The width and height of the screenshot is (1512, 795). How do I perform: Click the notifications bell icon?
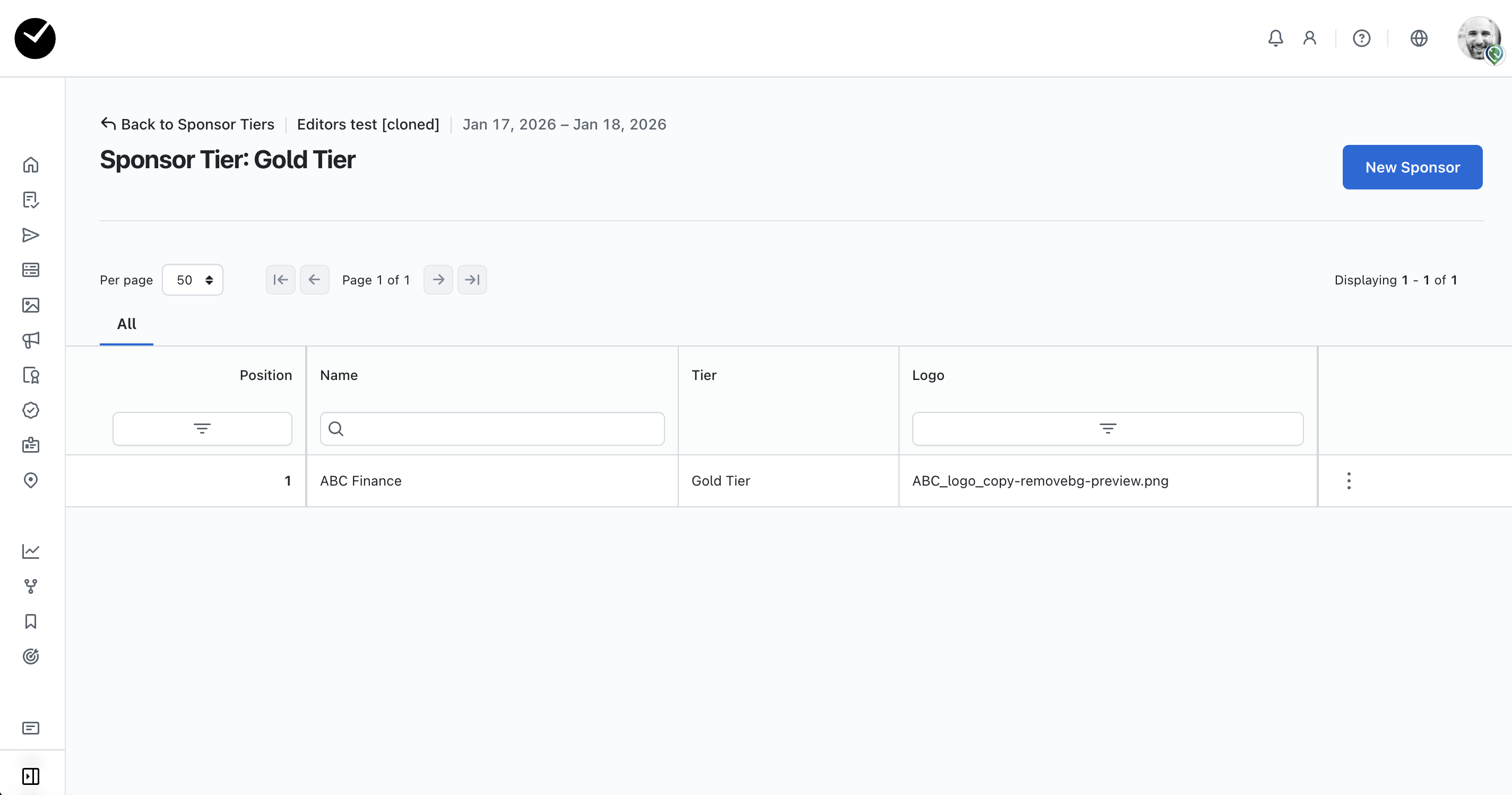pyautogui.click(x=1275, y=38)
